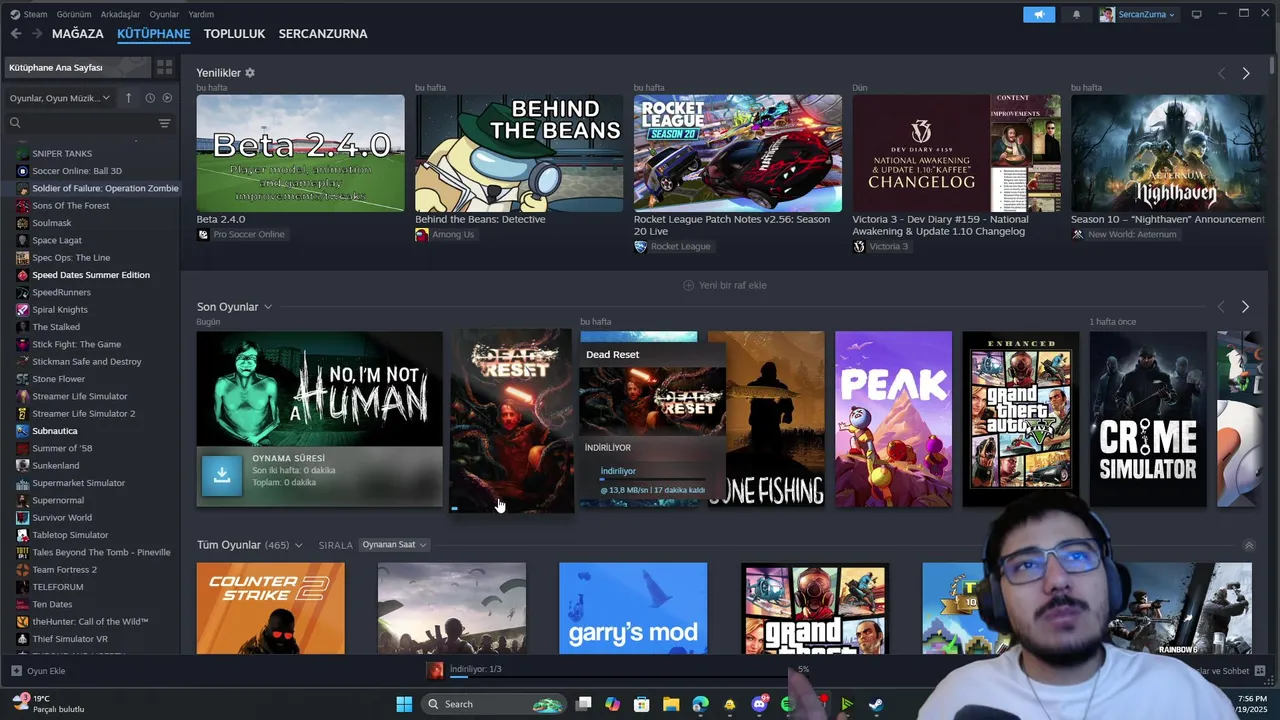This screenshot has width=1280, height=720.
Task: Open the Pro Soccer Online news source link
Action: point(241,234)
